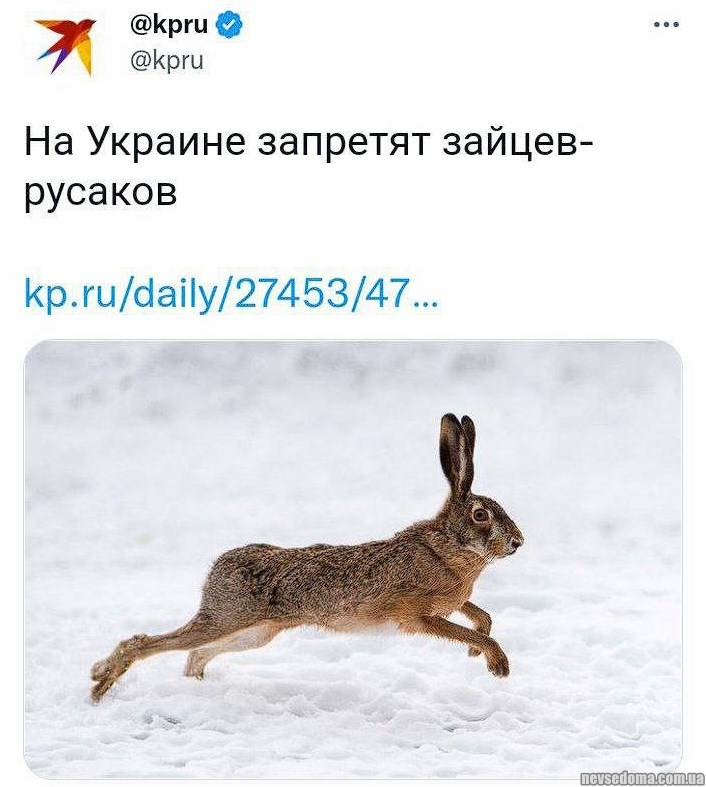Viewport: 706px width, 787px height.
Task: Click the blue verified checkmark badge
Action: pos(229,25)
